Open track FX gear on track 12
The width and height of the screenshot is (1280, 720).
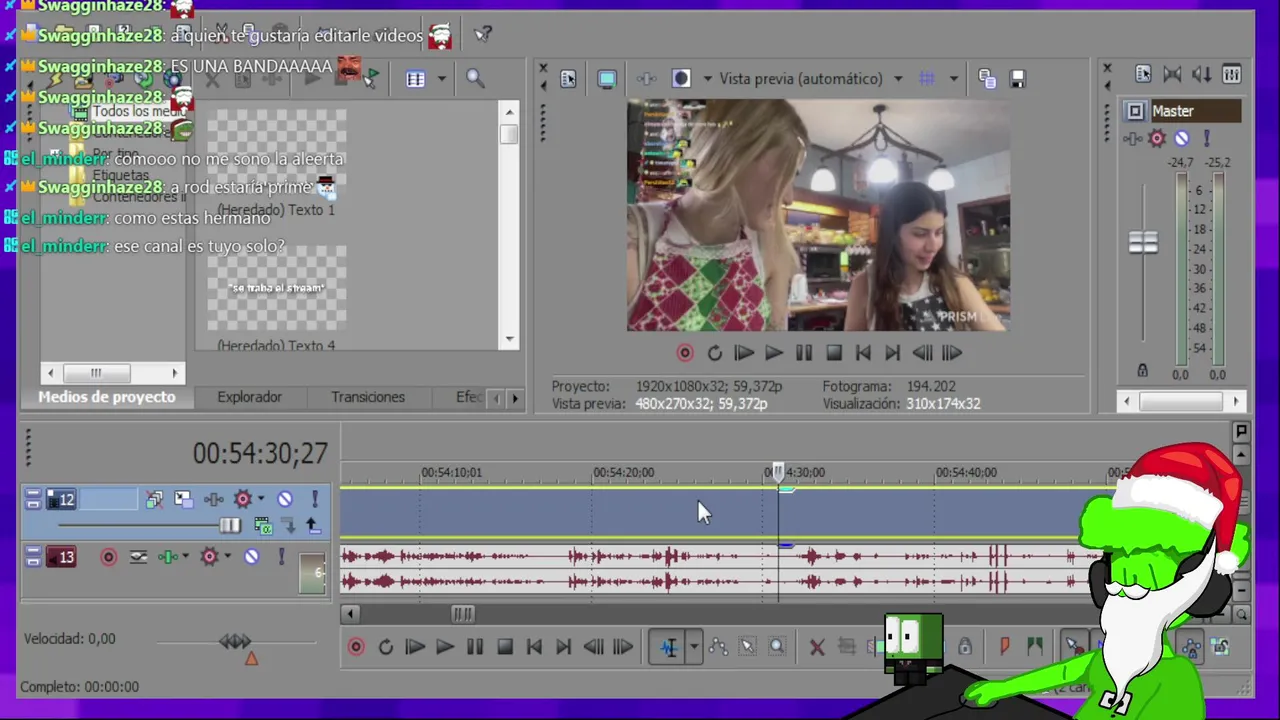[x=242, y=499]
